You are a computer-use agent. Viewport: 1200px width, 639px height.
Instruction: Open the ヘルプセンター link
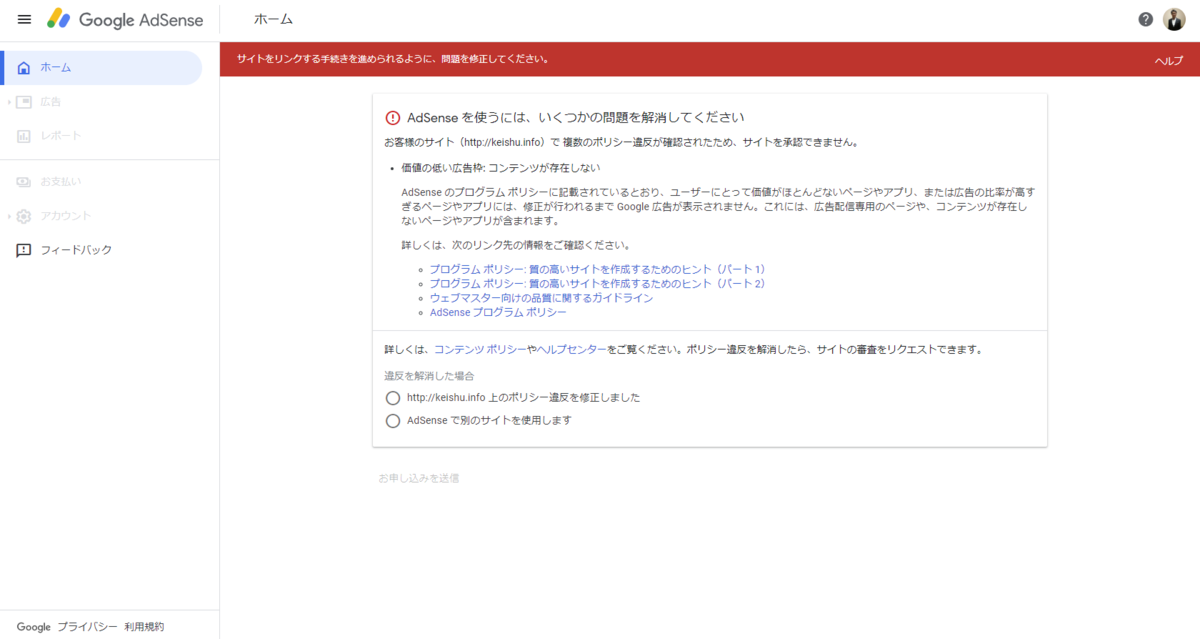(572, 350)
